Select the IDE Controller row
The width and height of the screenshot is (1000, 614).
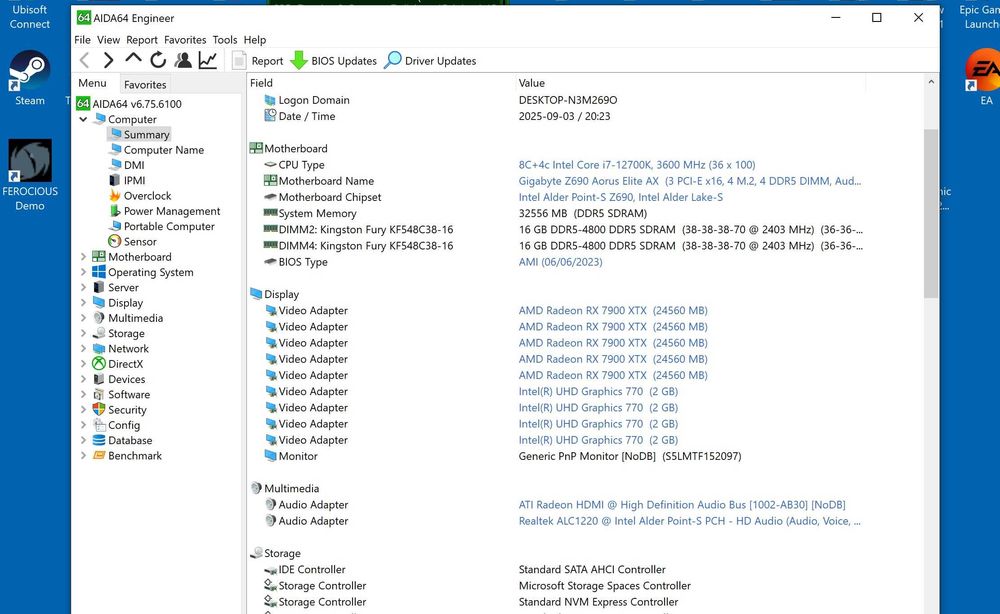[585, 569]
